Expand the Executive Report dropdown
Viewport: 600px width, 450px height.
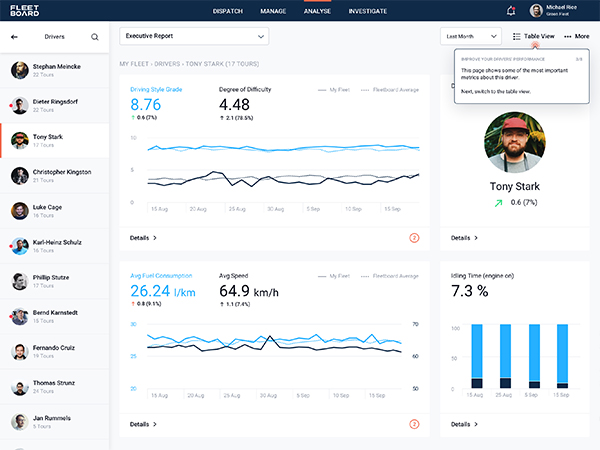tap(194, 36)
